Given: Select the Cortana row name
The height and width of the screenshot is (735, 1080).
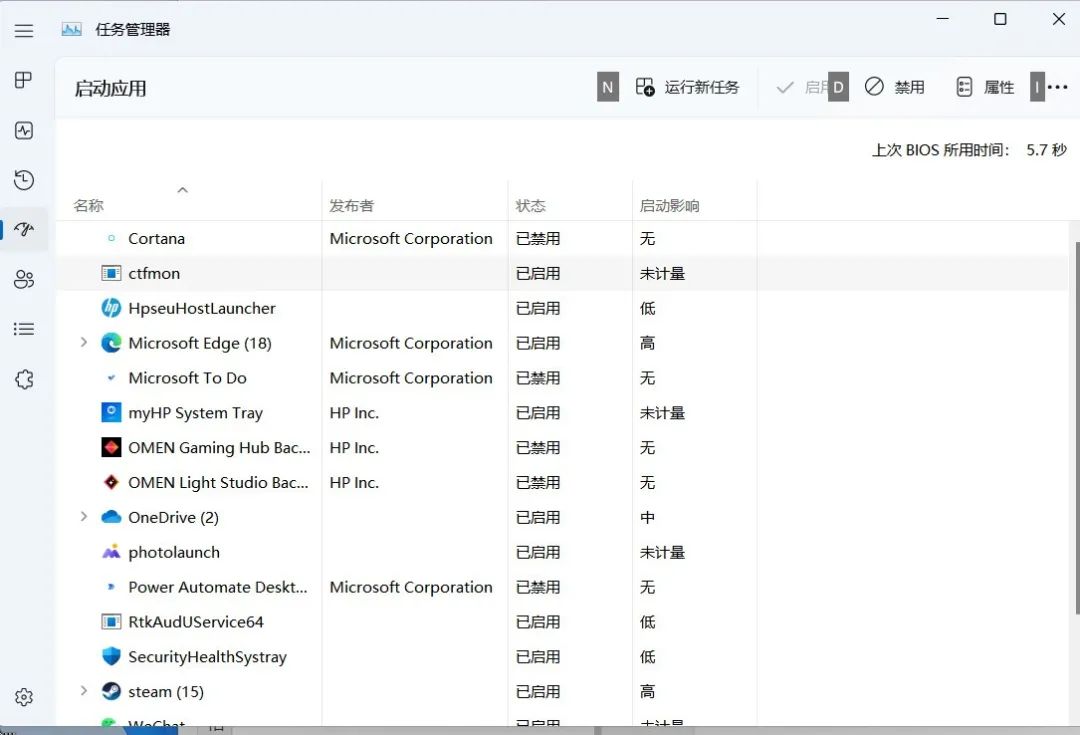Looking at the screenshot, I should tap(156, 238).
